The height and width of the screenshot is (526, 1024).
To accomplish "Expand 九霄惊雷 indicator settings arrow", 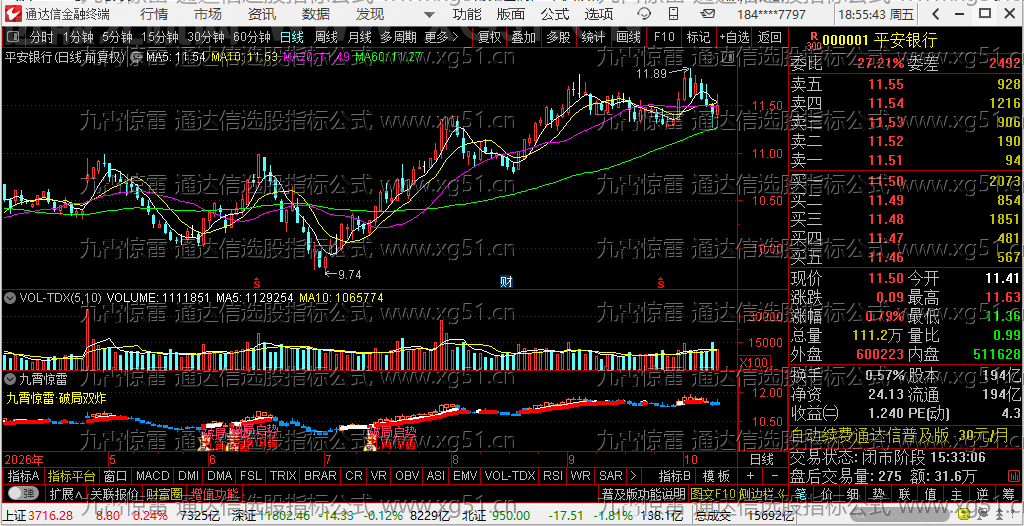I will pyautogui.click(x=10, y=378).
